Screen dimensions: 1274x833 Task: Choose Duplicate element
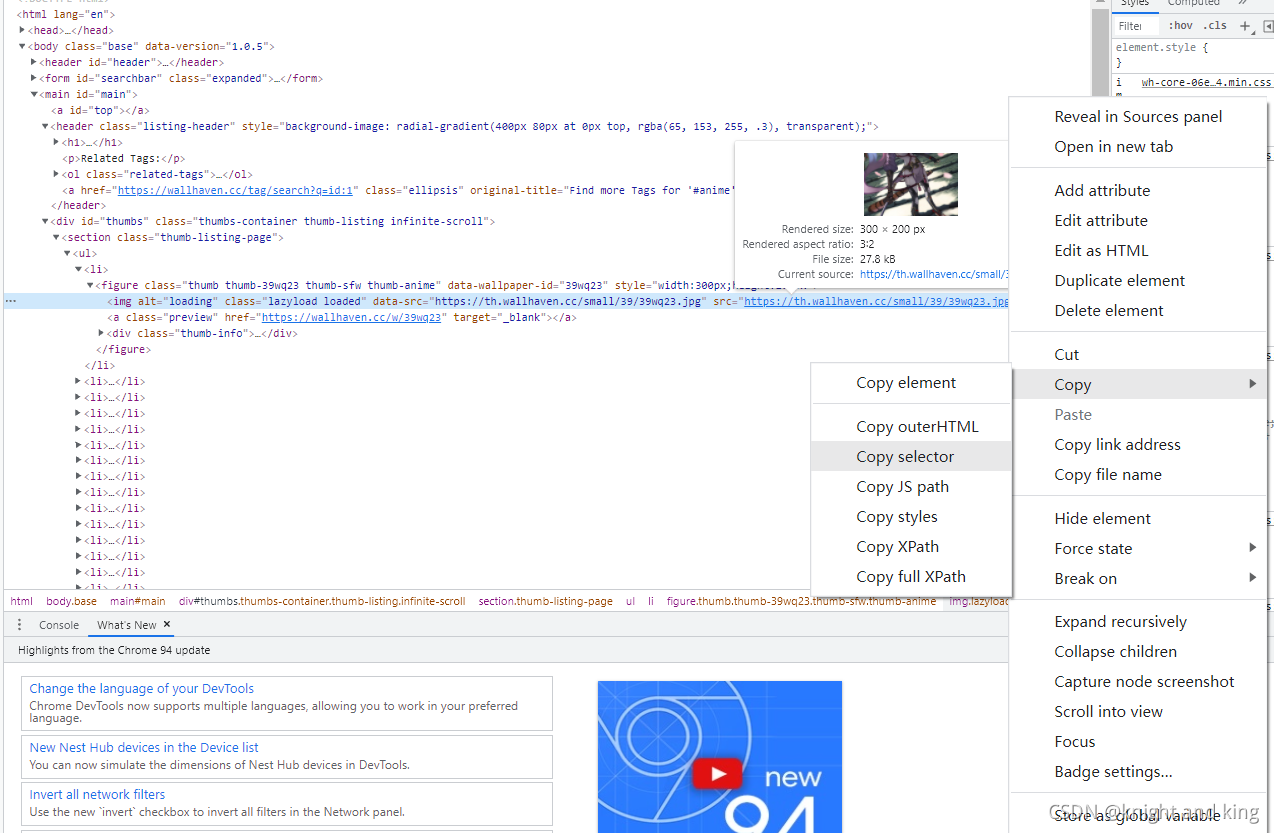coord(1138,280)
